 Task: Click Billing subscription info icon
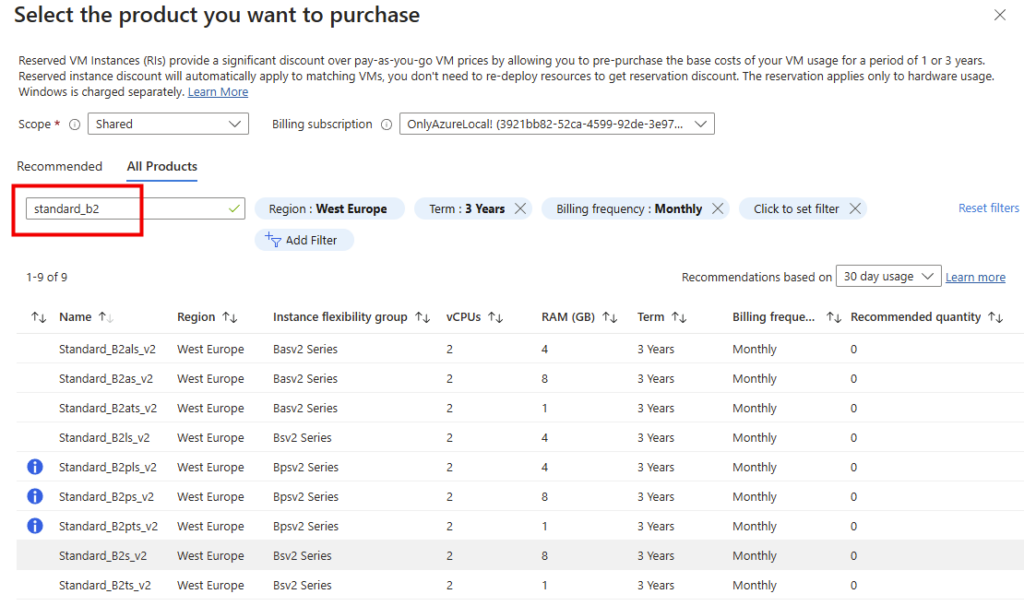tap(387, 124)
